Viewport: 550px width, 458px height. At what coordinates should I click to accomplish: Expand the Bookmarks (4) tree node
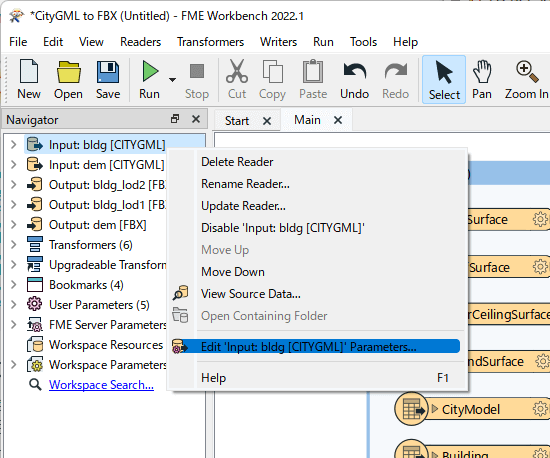(x=13, y=284)
